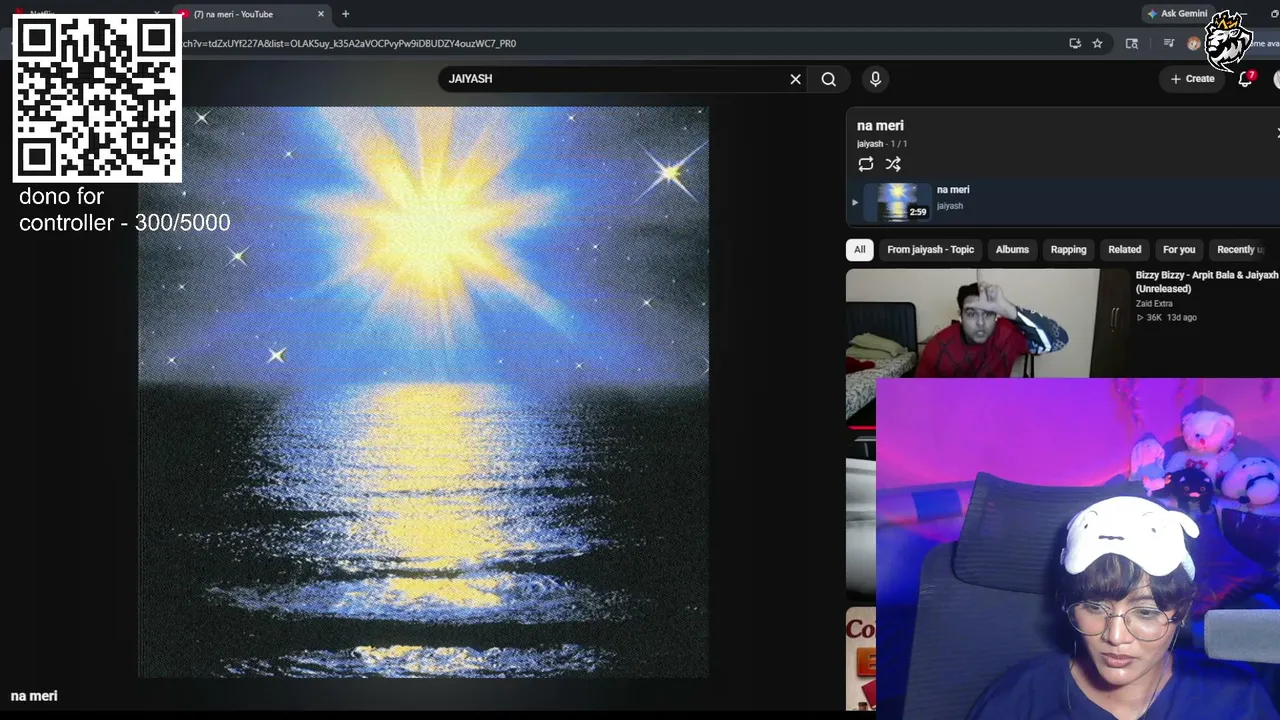The width and height of the screenshot is (1280, 720).
Task: Toggle shuffle playlist for na meri
Action: click(893, 164)
